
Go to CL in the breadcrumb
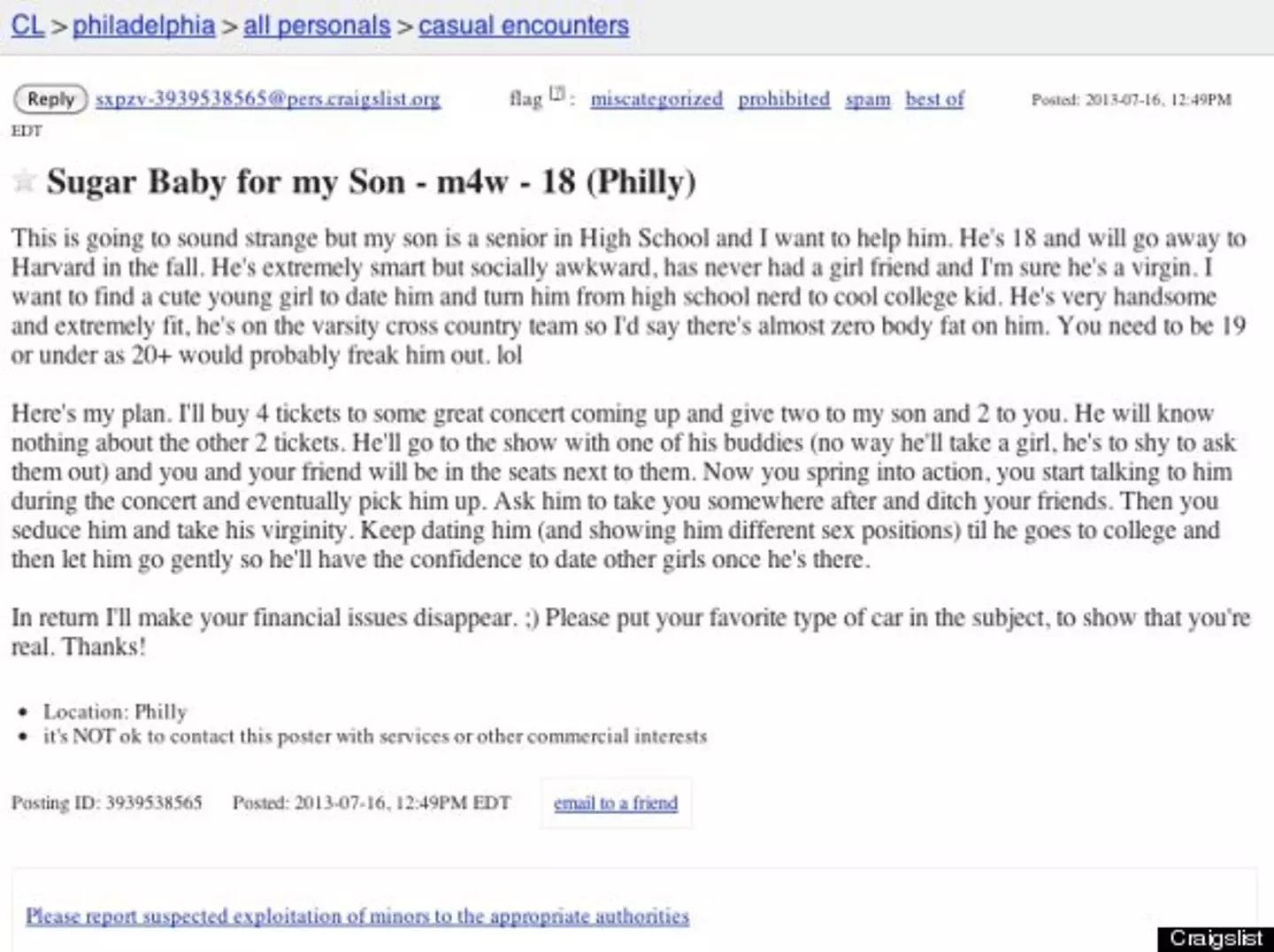[26, 25]
